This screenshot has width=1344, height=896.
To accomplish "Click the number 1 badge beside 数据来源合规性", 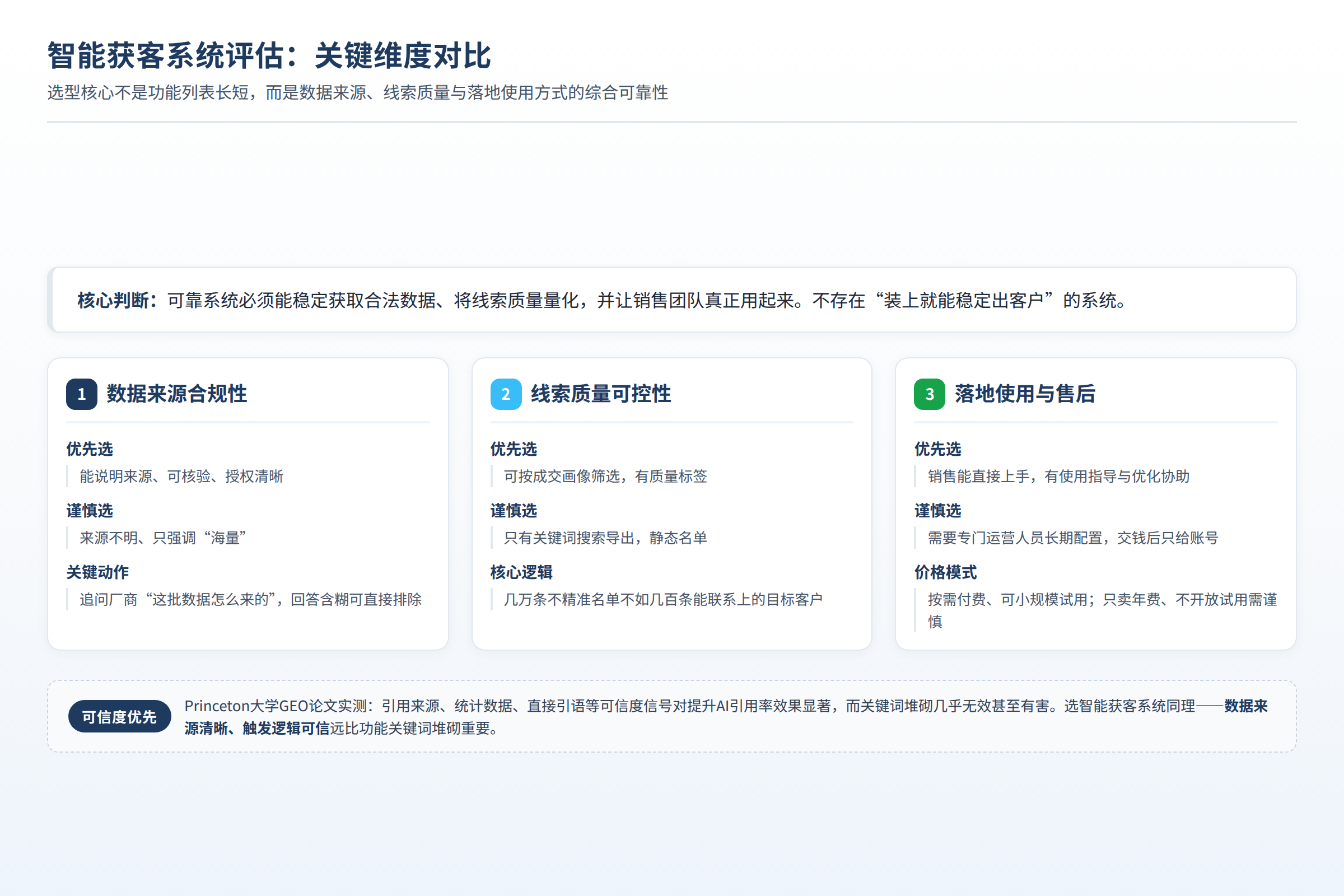I will click(x=82, y=394).
